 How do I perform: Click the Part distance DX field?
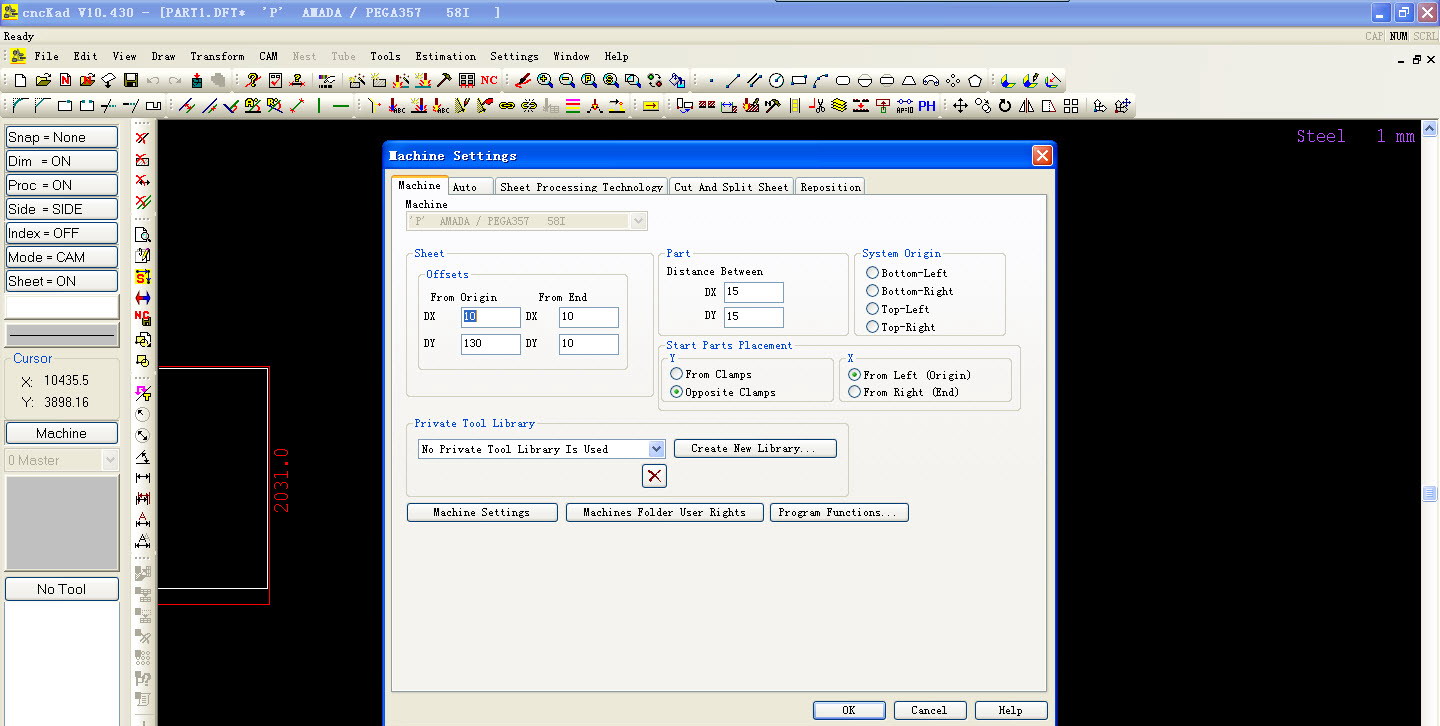point(754,293)
